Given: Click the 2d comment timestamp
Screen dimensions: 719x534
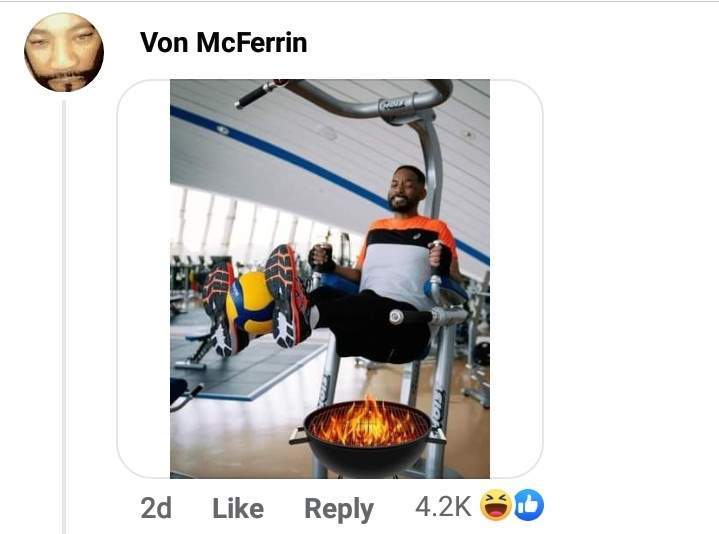Looking at the screenshot, I should coord(156,508).
